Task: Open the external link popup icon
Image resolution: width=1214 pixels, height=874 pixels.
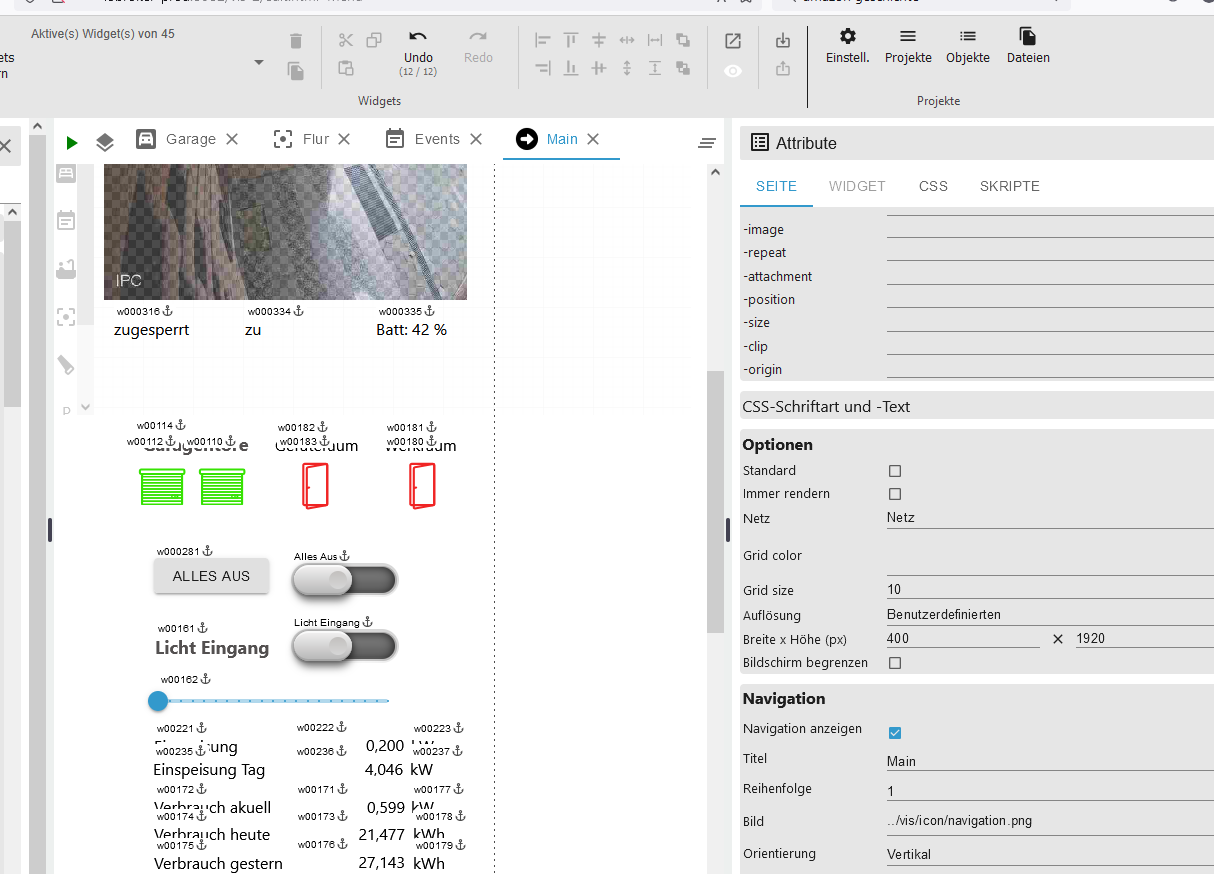Action: click(733, 41)
